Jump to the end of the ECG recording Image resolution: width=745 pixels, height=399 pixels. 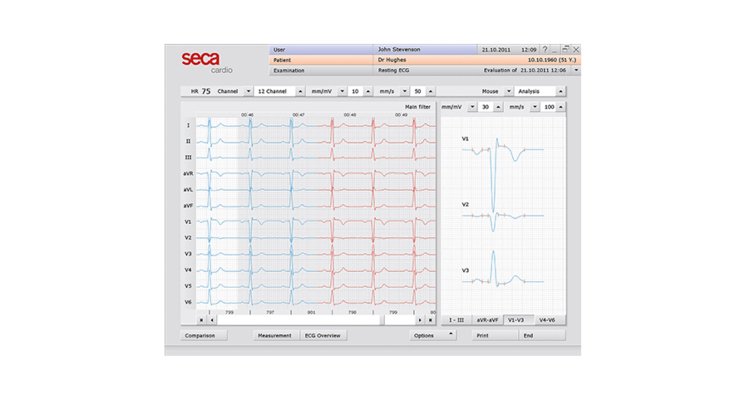[x=430, y=320]
